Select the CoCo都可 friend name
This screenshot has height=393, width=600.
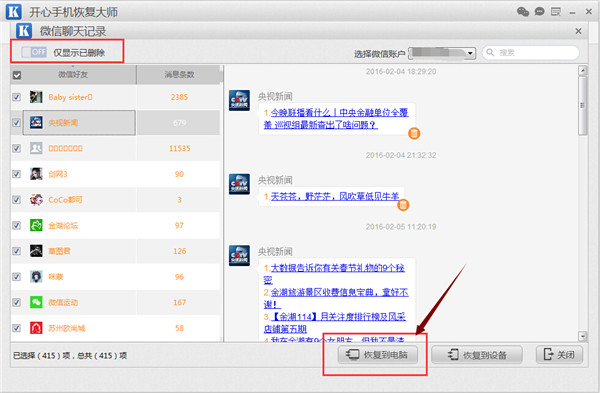65,200
